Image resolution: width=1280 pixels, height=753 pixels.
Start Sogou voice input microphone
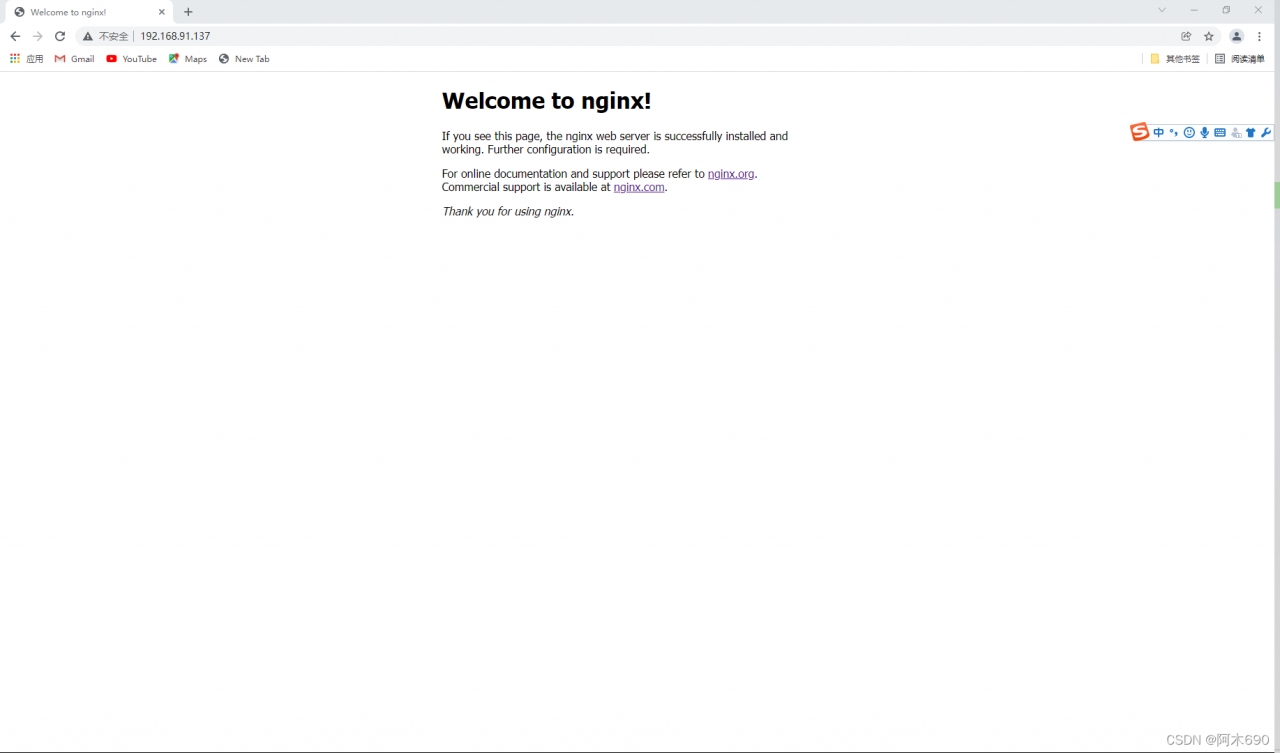tap(1205, 133)
